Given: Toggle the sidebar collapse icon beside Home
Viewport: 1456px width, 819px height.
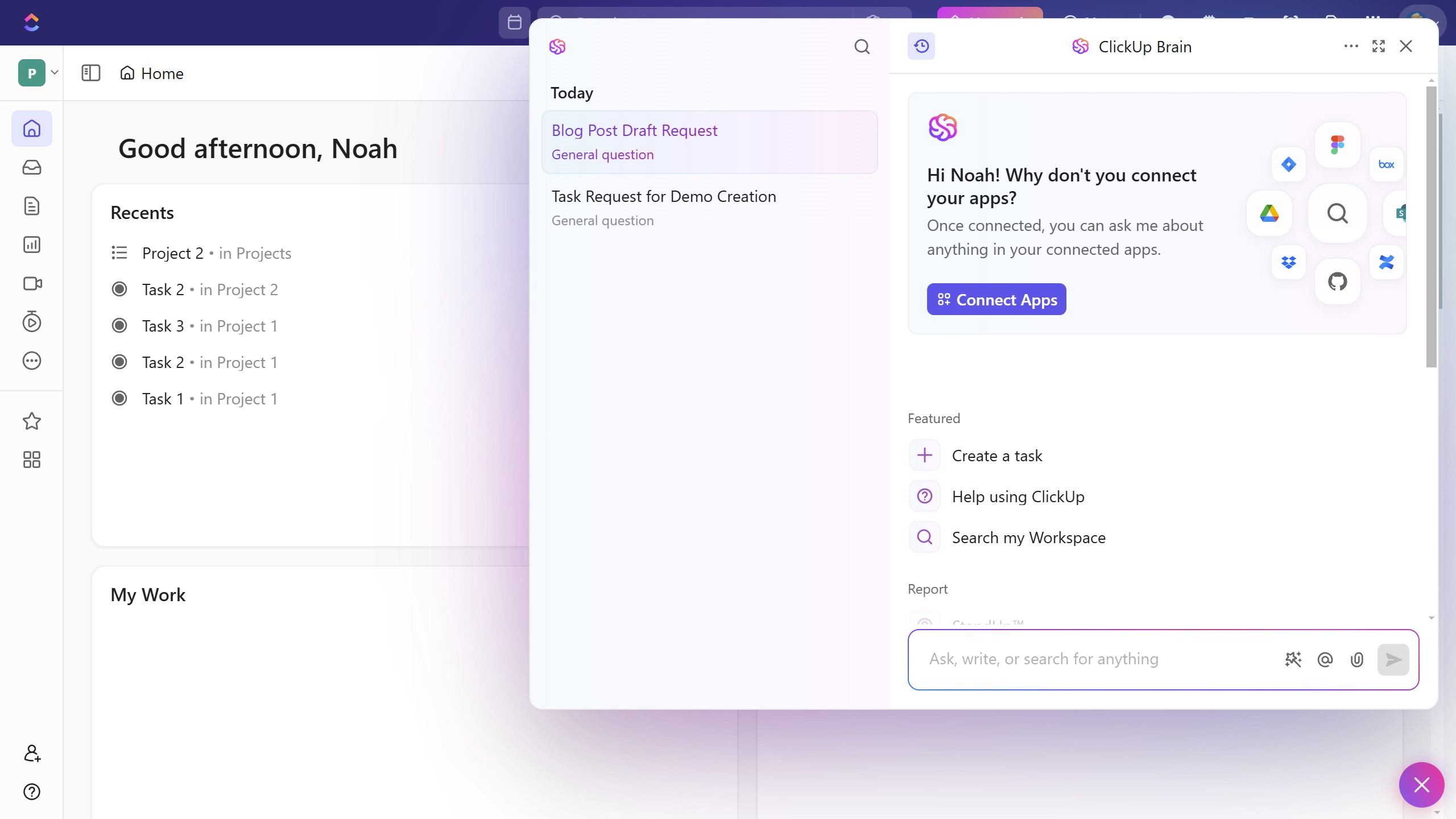Looking at the screenshot, I should (91, 73).
